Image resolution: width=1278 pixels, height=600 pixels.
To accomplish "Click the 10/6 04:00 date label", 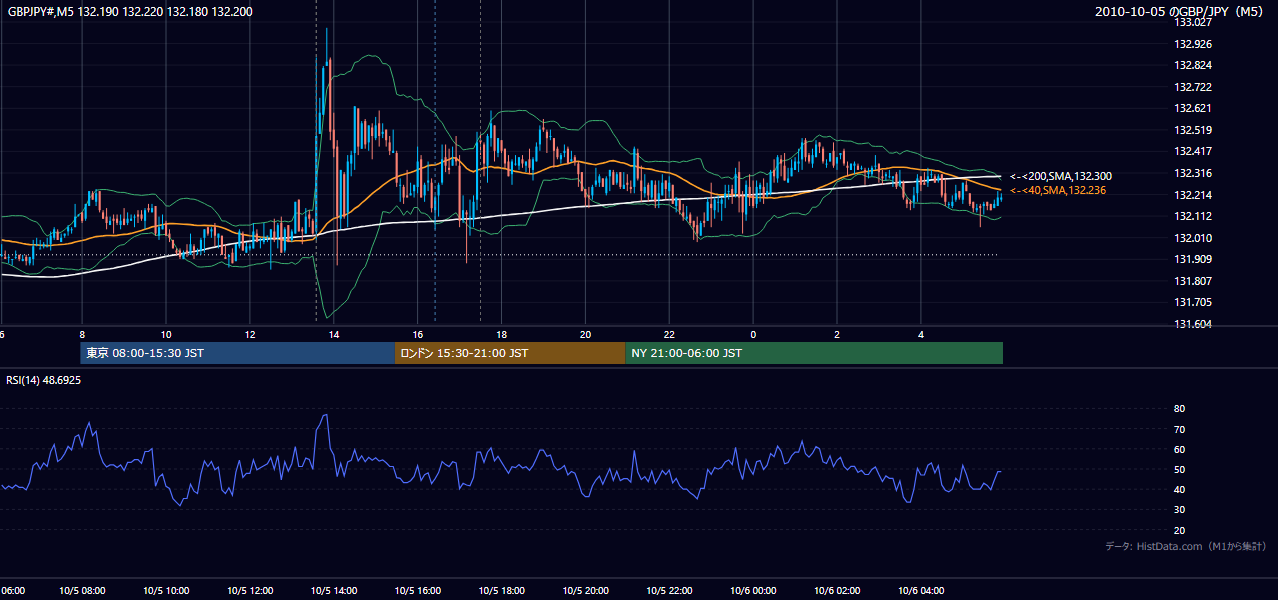I will pyautogui.click(x=921, y=591).
